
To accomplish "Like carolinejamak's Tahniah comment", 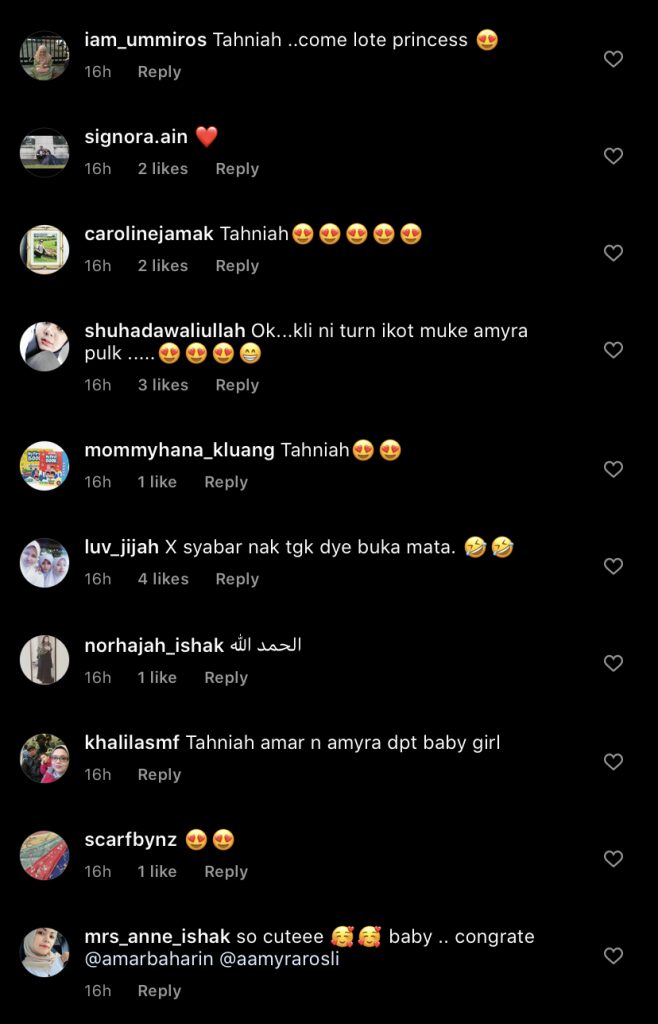I will (613, 253).
